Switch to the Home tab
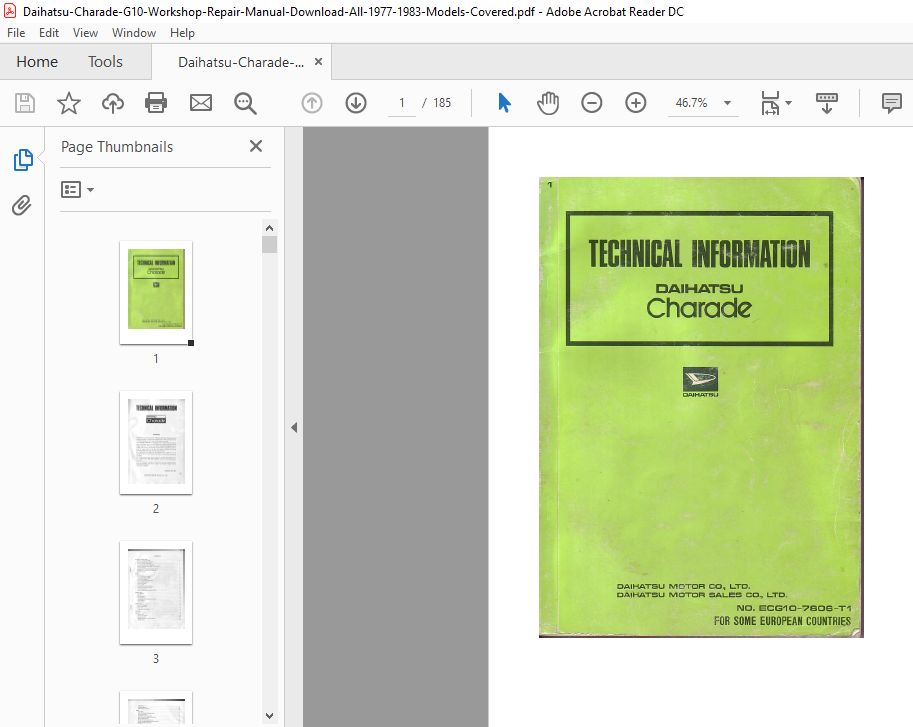The width and height of the screenshot is (913, 727). 37,62
